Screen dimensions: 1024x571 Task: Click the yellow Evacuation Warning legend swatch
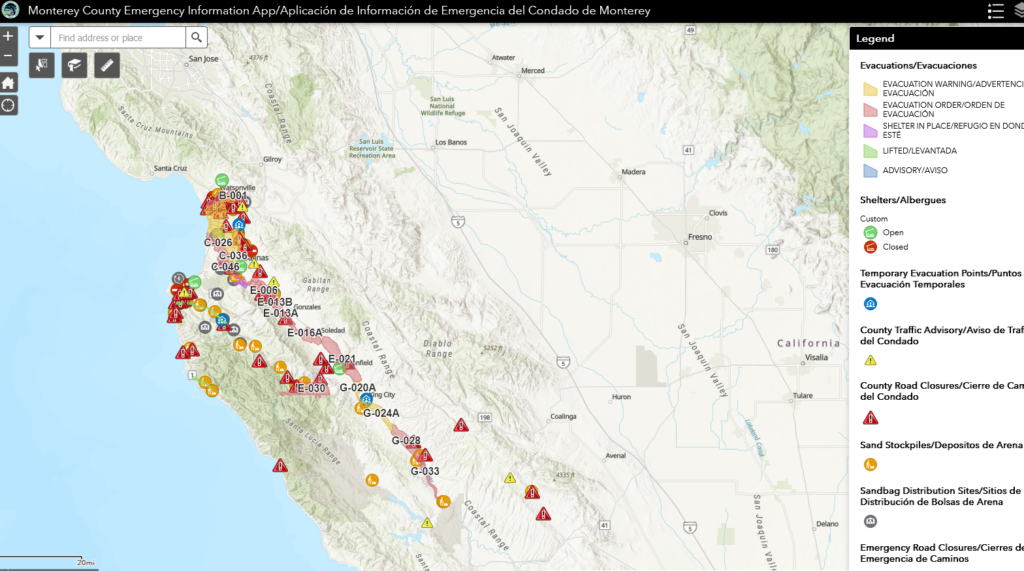click(x=869, y=88)
